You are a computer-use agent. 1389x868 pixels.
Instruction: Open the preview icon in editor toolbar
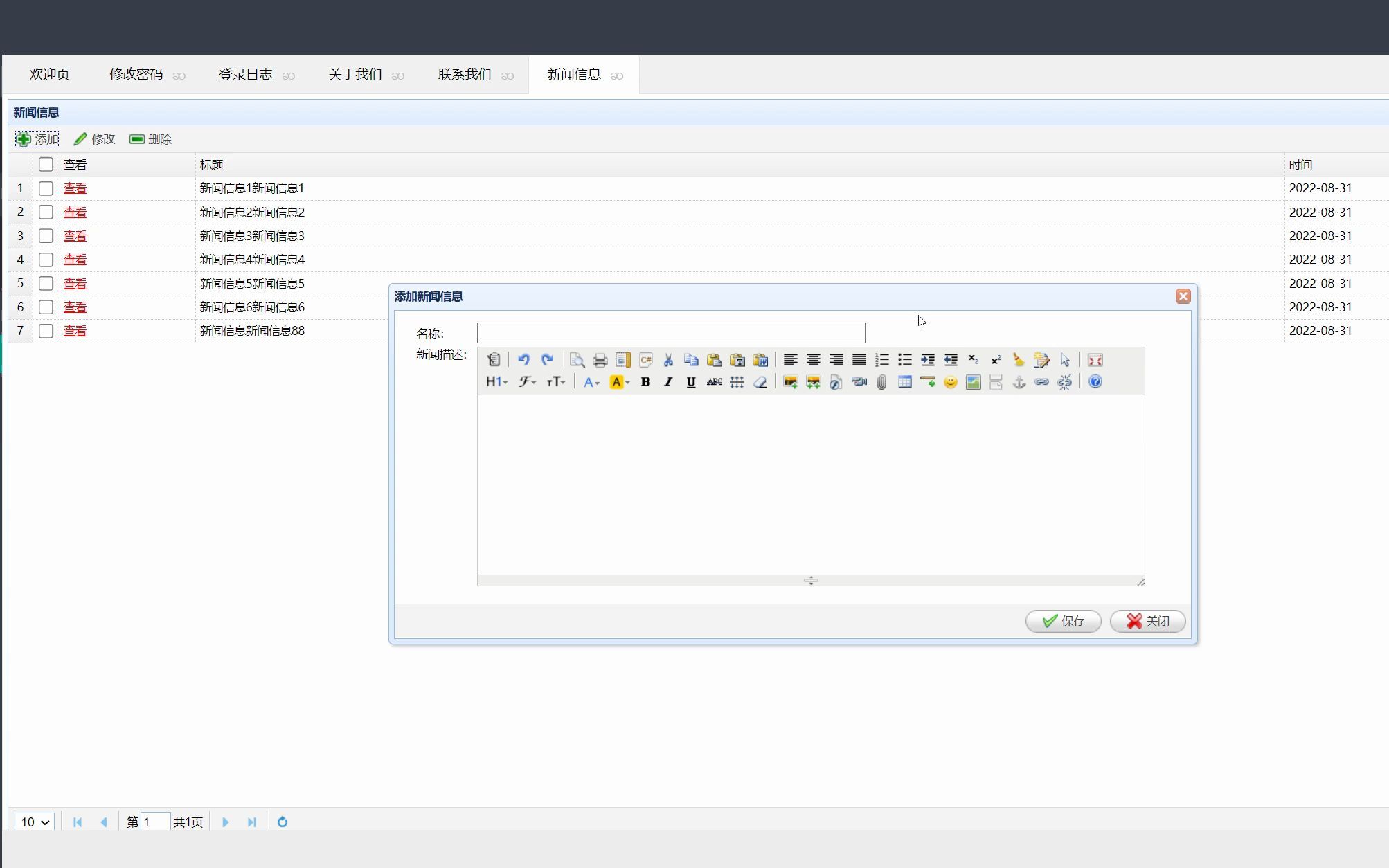[x=577, y=360]
